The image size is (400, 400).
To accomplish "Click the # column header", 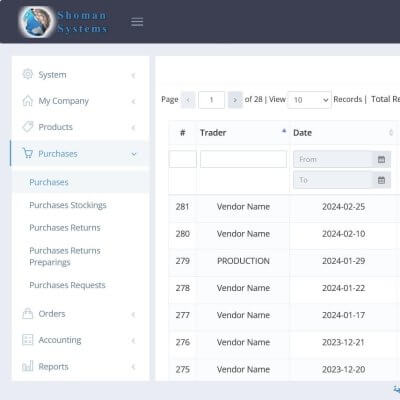I will (183, 133).
